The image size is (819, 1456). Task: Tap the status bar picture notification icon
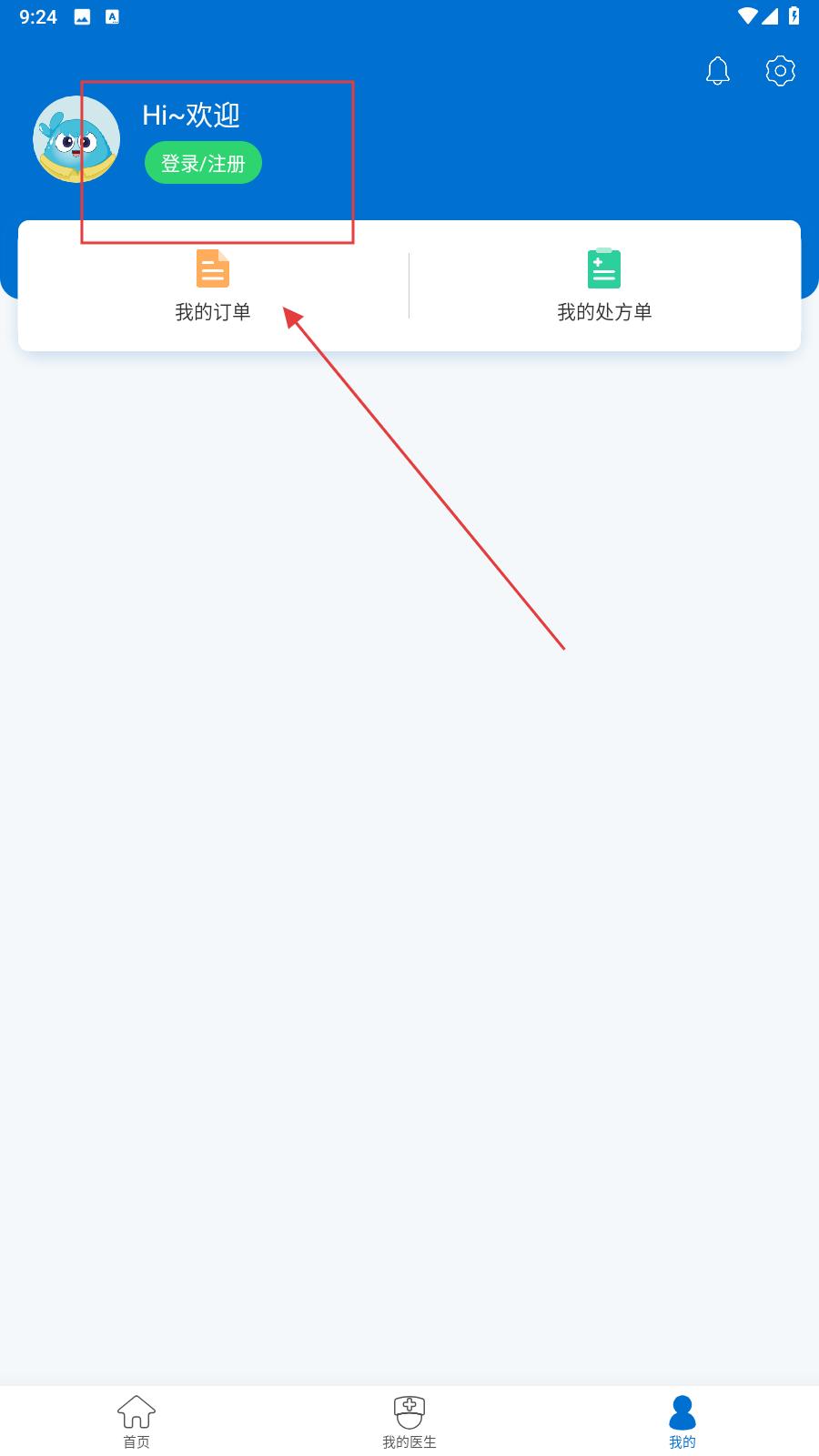pyautogui.click(x=82, y=16)
